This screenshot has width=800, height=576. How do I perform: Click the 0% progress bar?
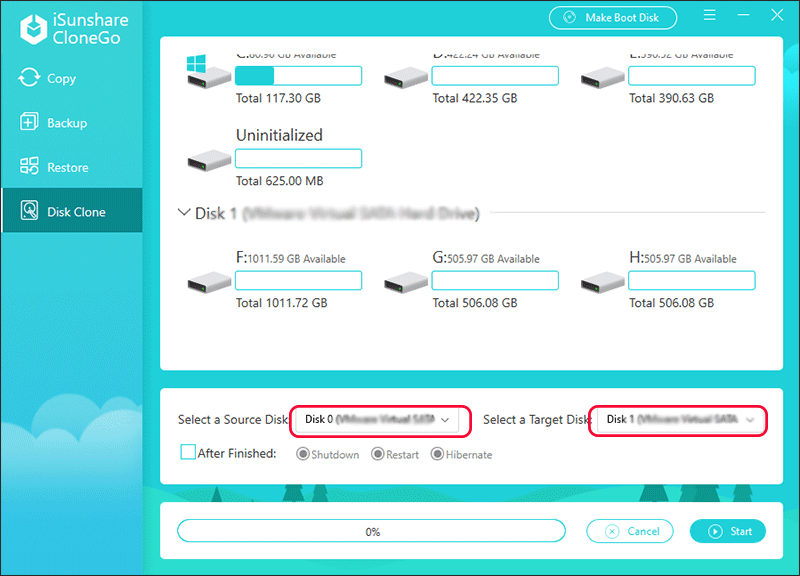(371, 531)
